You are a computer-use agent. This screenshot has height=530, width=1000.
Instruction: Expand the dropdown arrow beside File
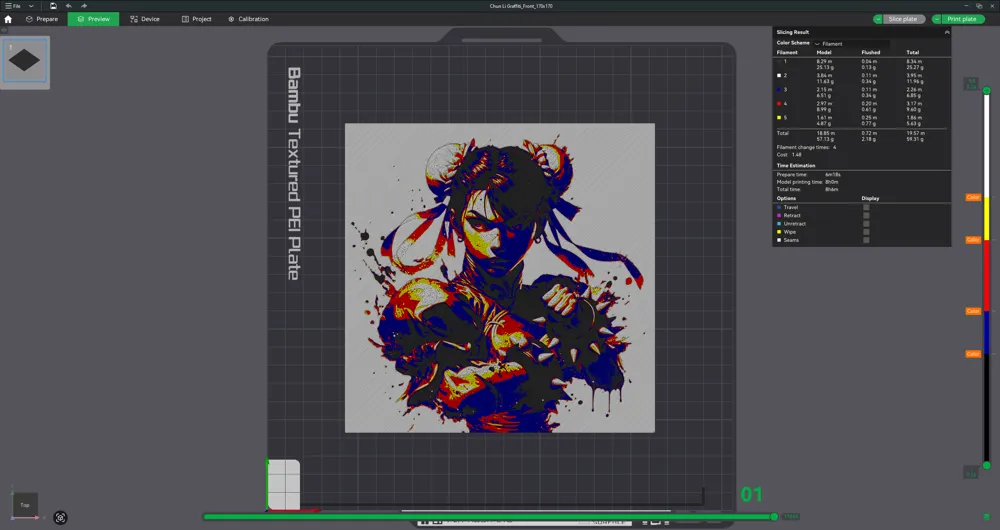click(31, 6)
